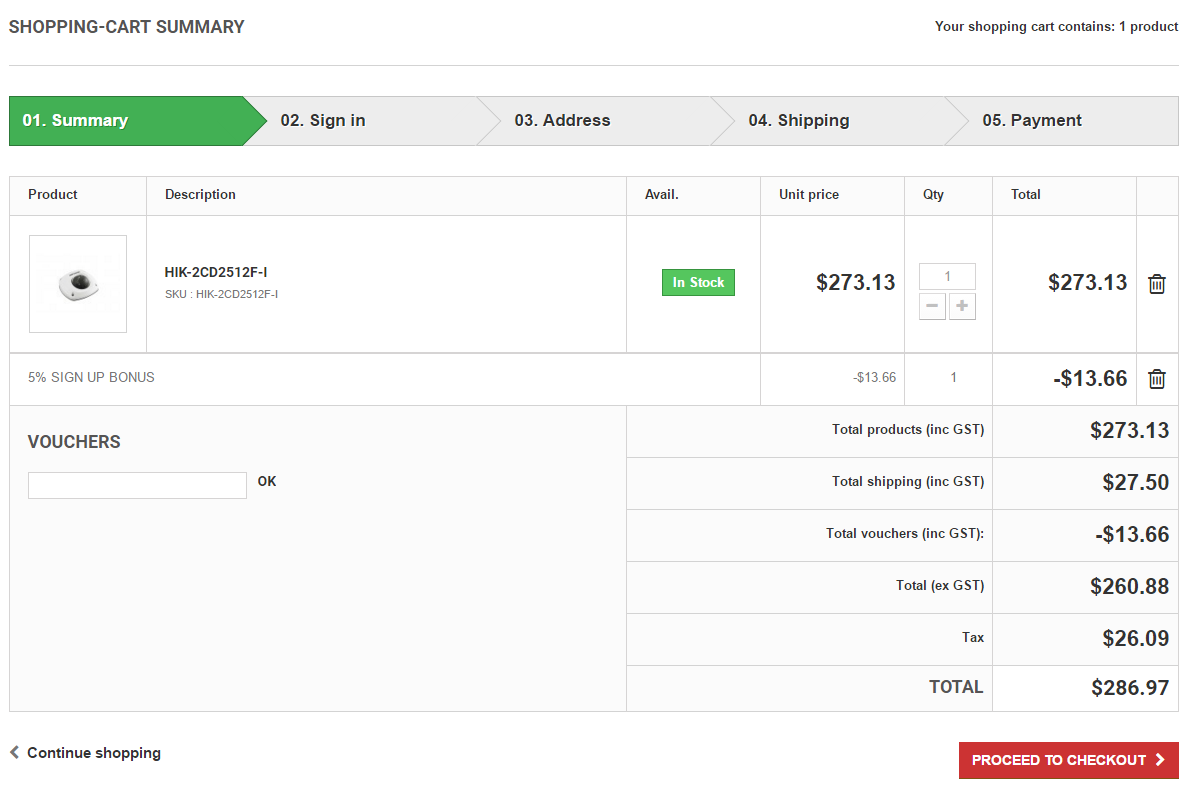Viewport: 1194px width, 807px height.
Task: Go to the 04. Shipping step
Action: [798, 121]
